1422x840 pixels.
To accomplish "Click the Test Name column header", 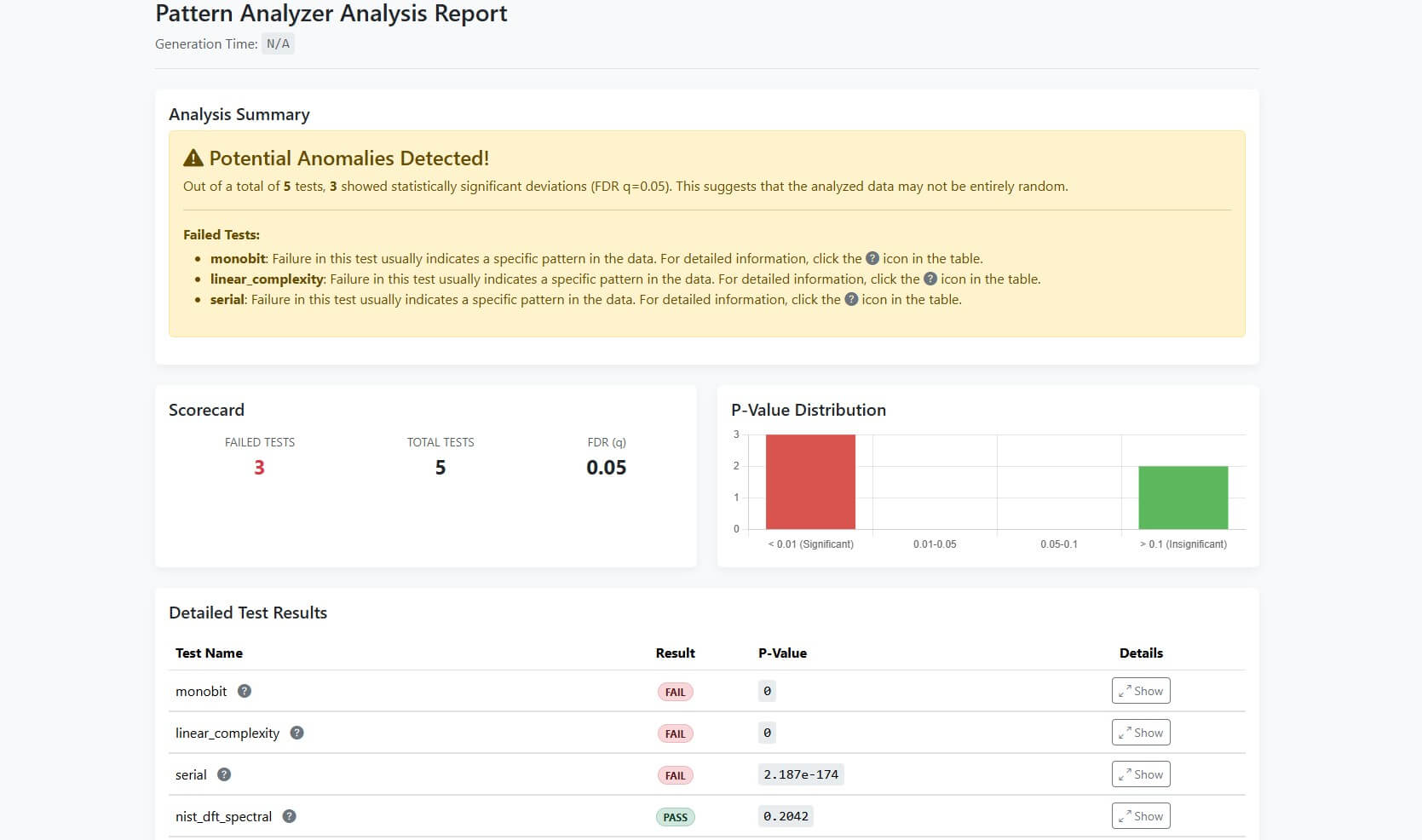I will [x=209, y=653].
